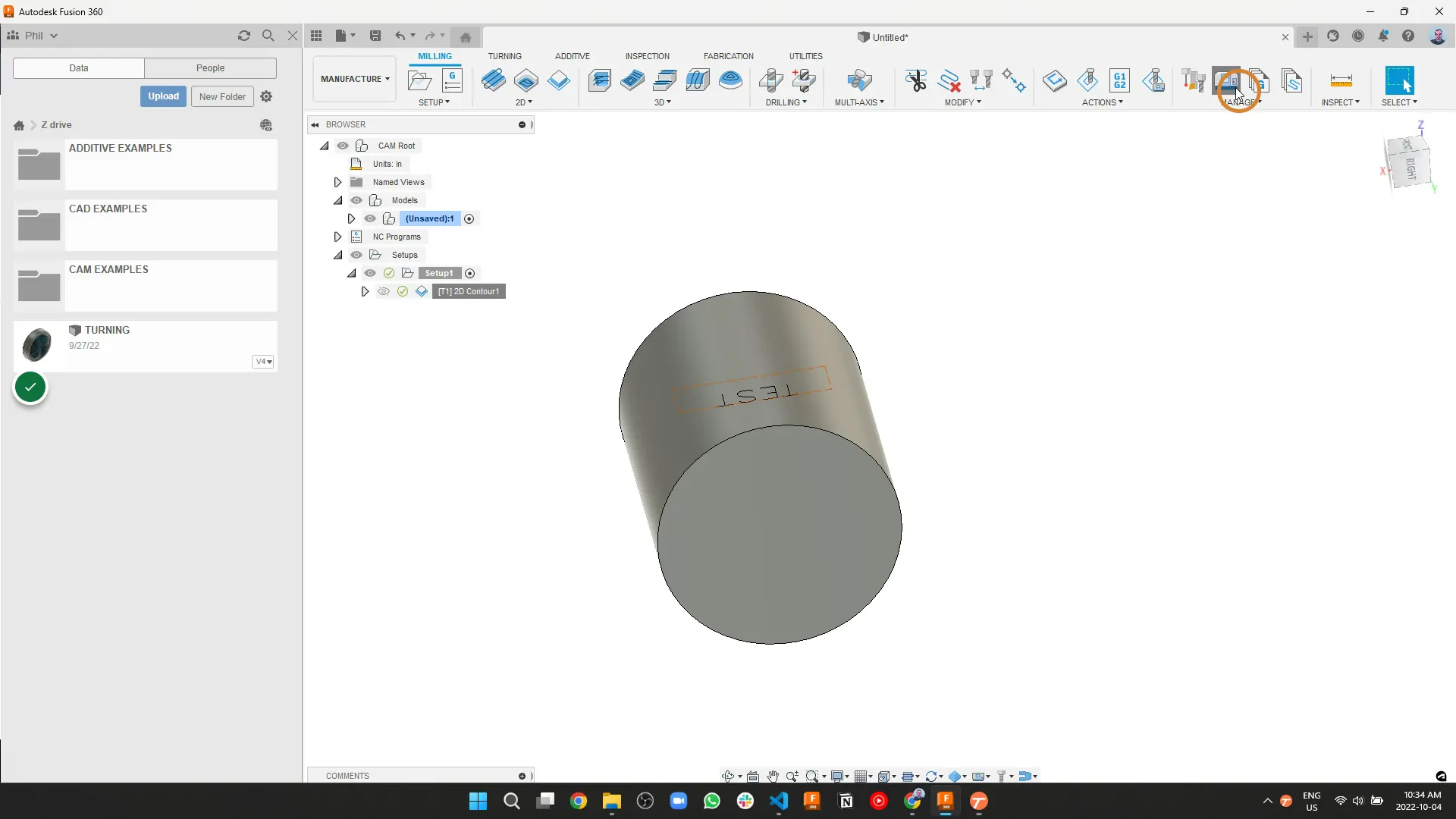Image resolution: width=1456 pixels, height=819 pixels.
Task: Click the Create NC Program icon
Action: tap(453, 80)
